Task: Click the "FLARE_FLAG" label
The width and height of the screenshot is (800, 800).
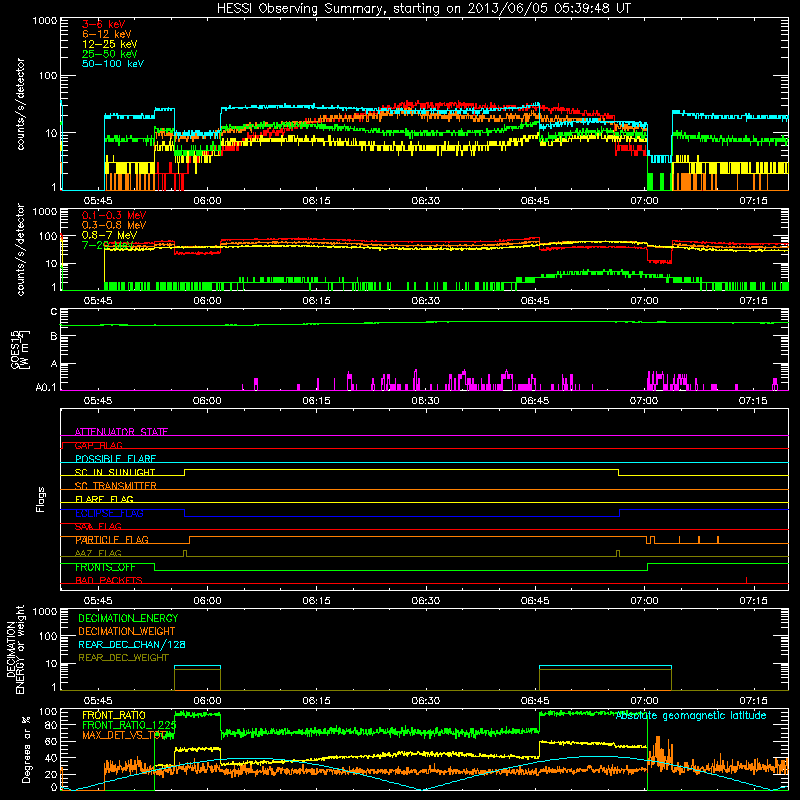Action: tap(104, 499)
